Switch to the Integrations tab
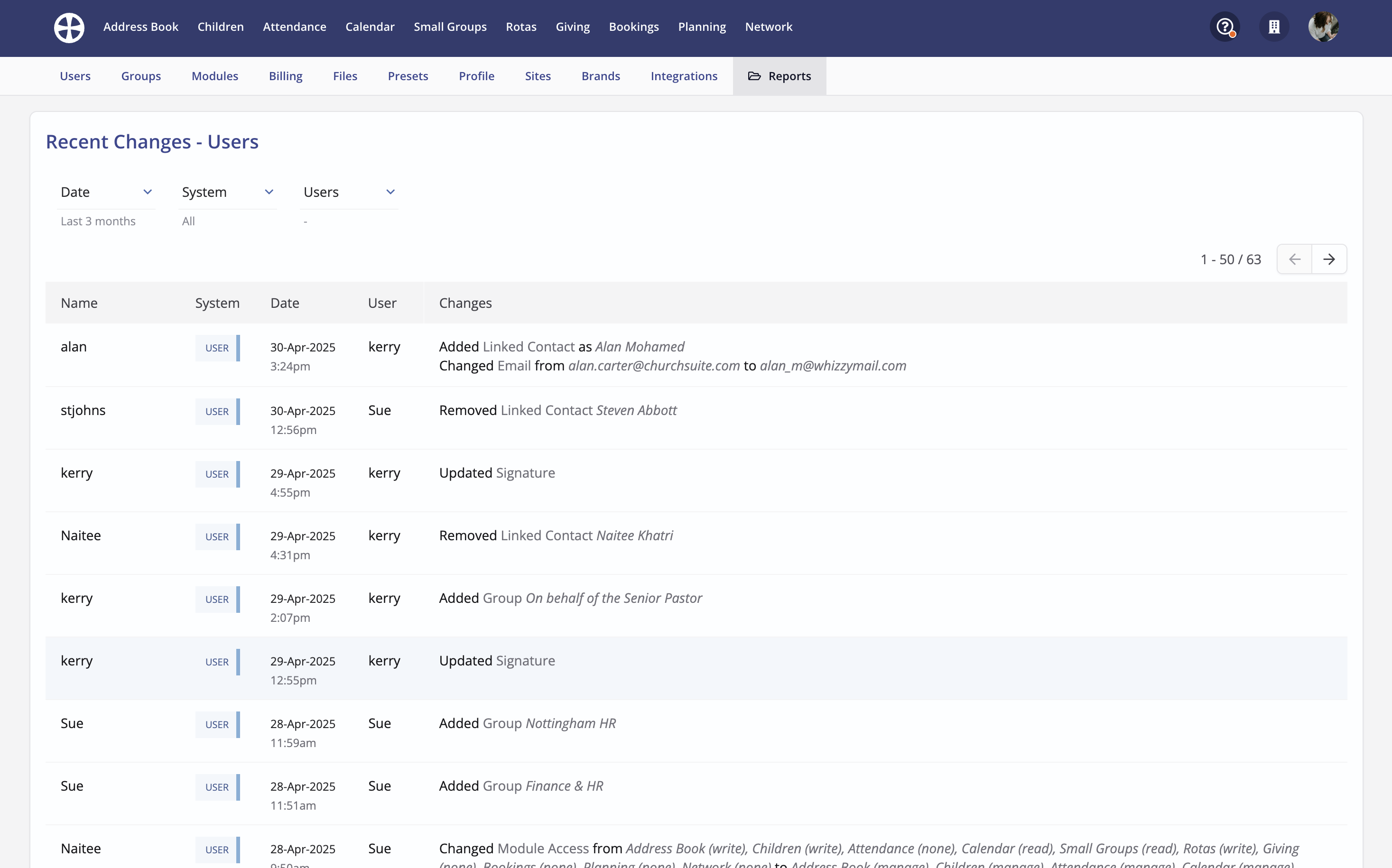This screenshot has width=1392, height=868. click(683, 76)
